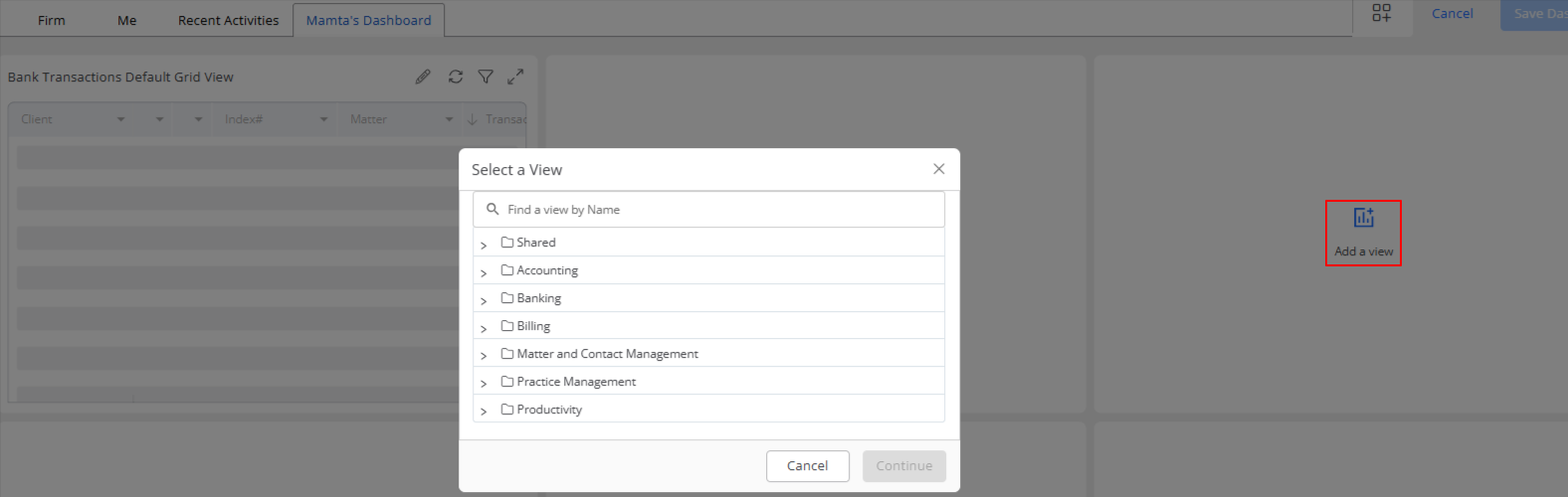Screen dimensions: 1568x497
Task: Open the Recent Activities tab
Action: pyautogui.click(x=228, y=20)
